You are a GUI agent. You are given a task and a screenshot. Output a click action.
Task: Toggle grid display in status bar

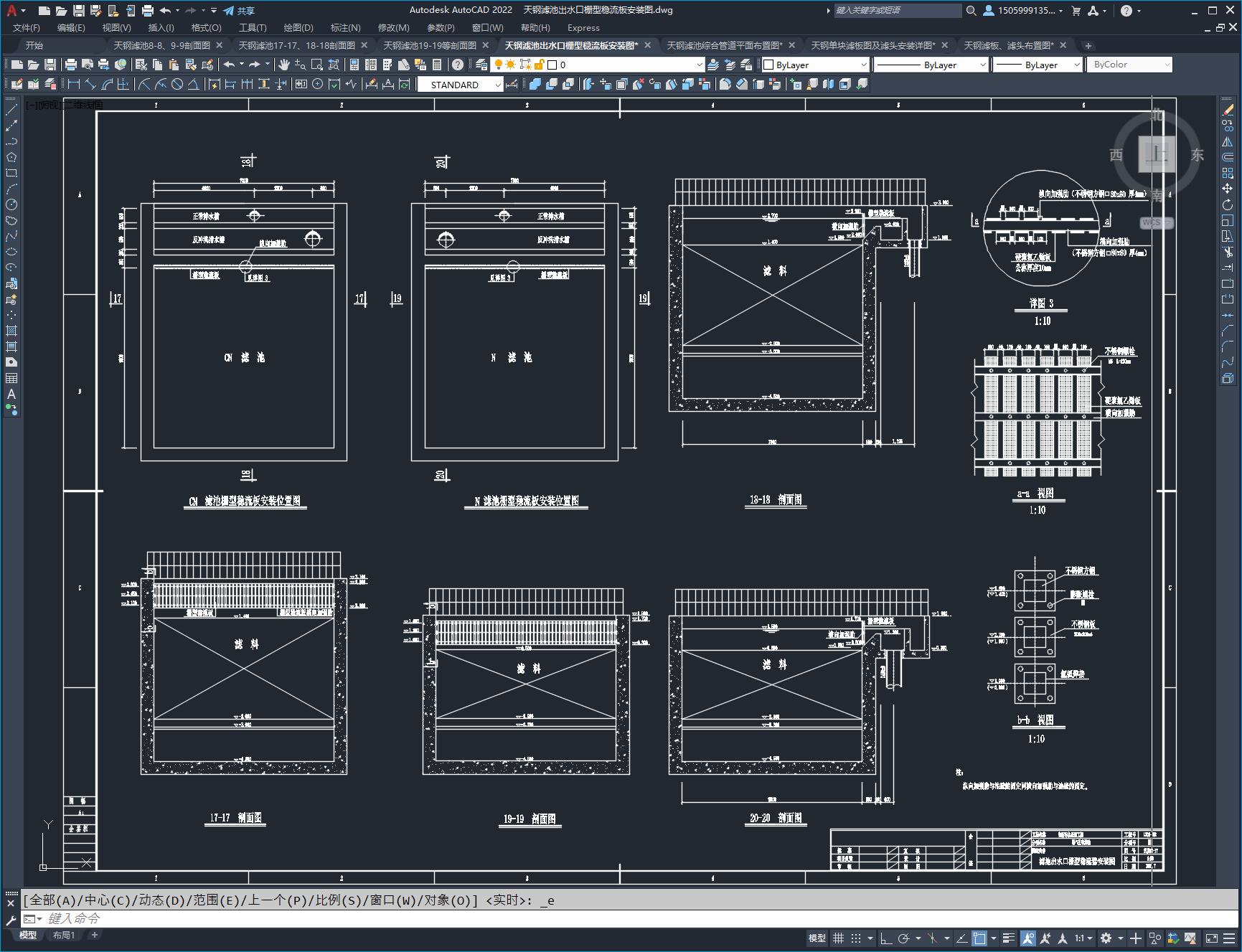838,938
